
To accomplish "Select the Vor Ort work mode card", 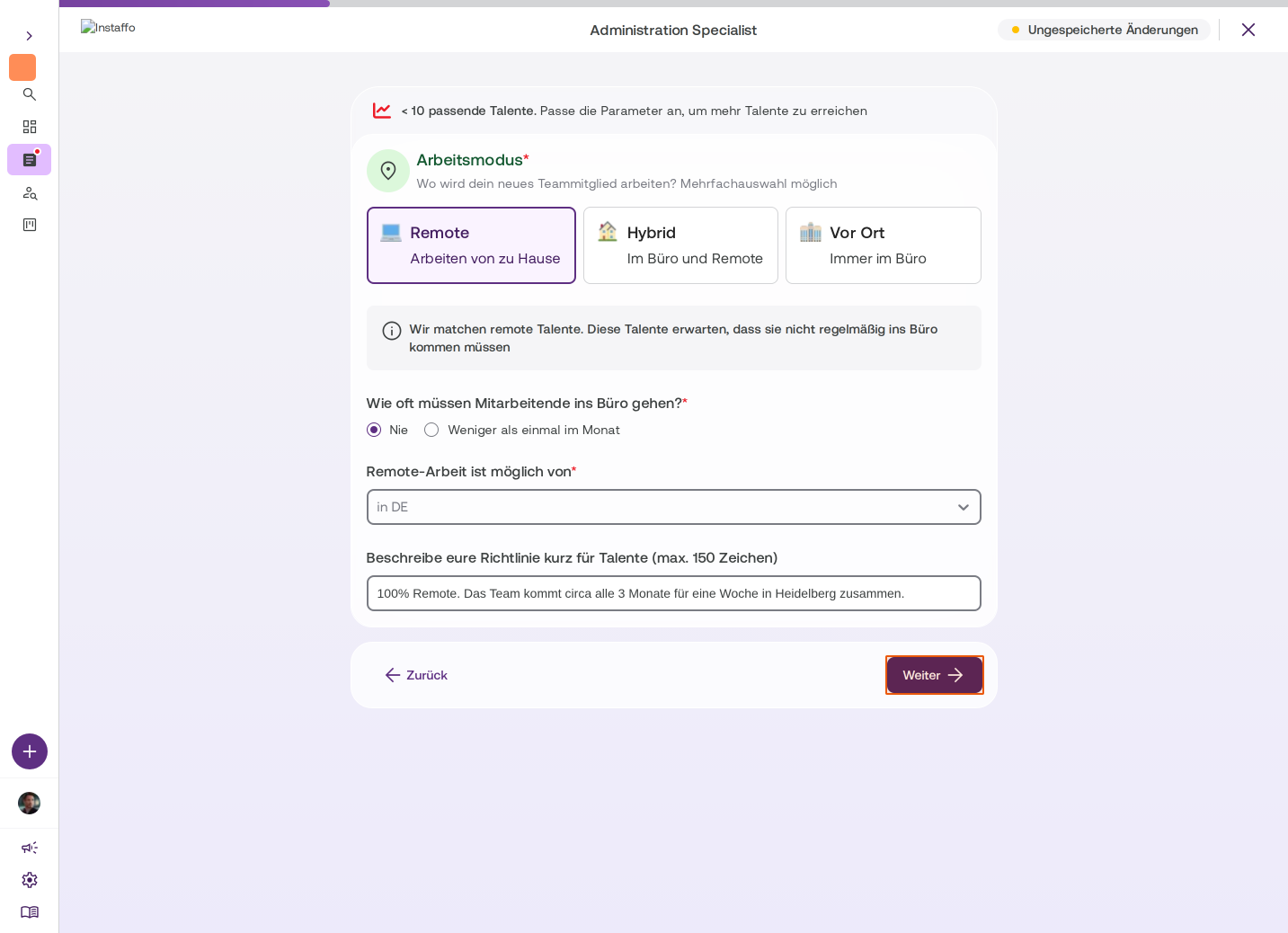I will coord(884,245).
